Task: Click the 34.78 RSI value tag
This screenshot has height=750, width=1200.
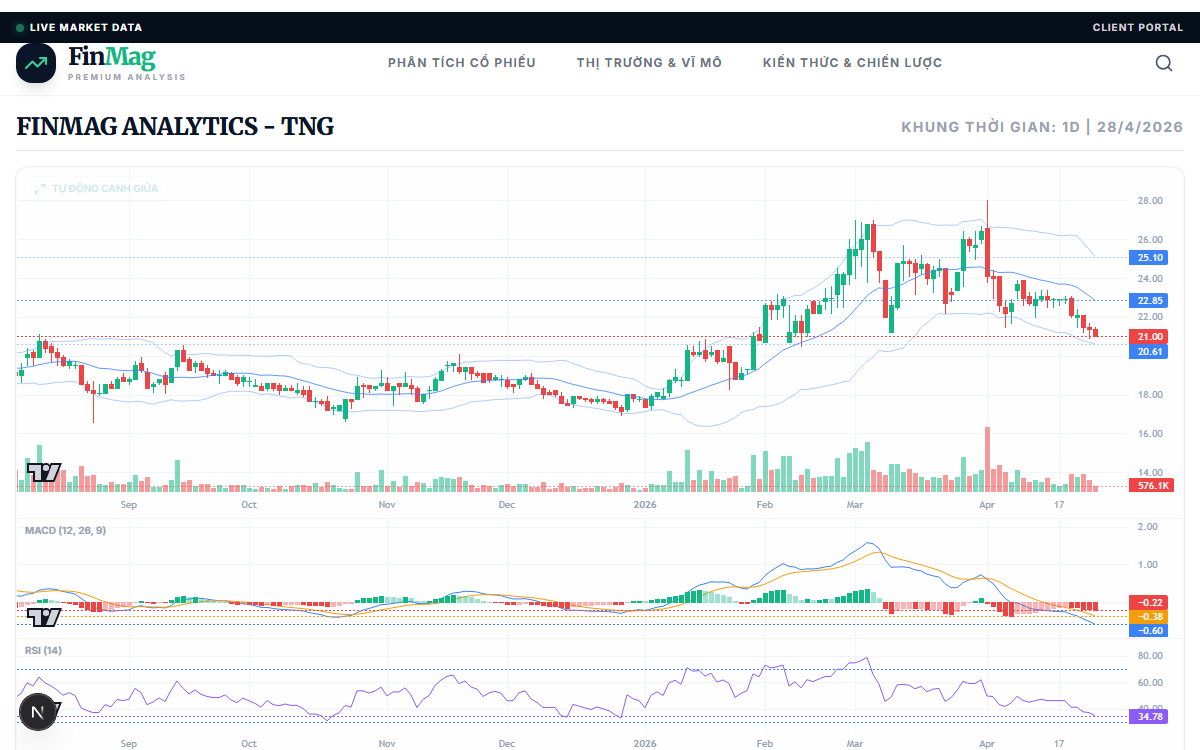Action: (1150, 717)
